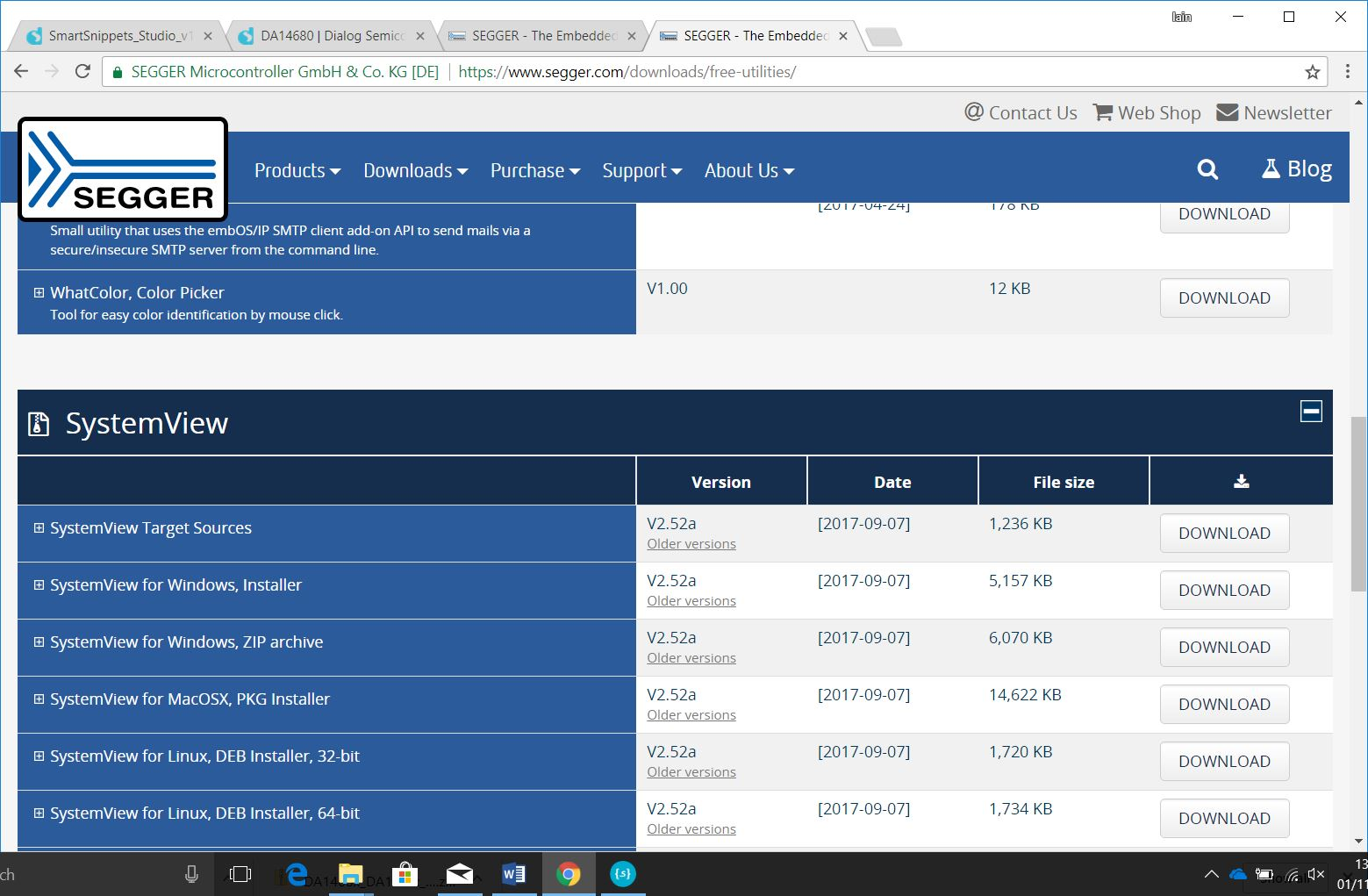Viewport: 1368px width, 896px height.
Task: Click the page vertical scrollbar thumb
Action: (1358, 504)
